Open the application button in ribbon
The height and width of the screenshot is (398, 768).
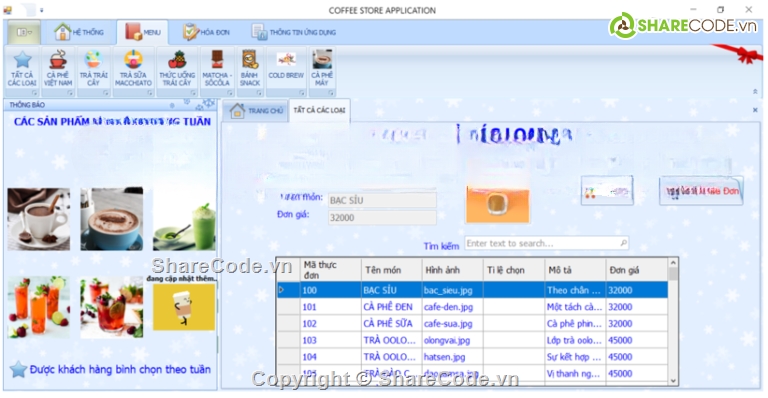(24, 32)
